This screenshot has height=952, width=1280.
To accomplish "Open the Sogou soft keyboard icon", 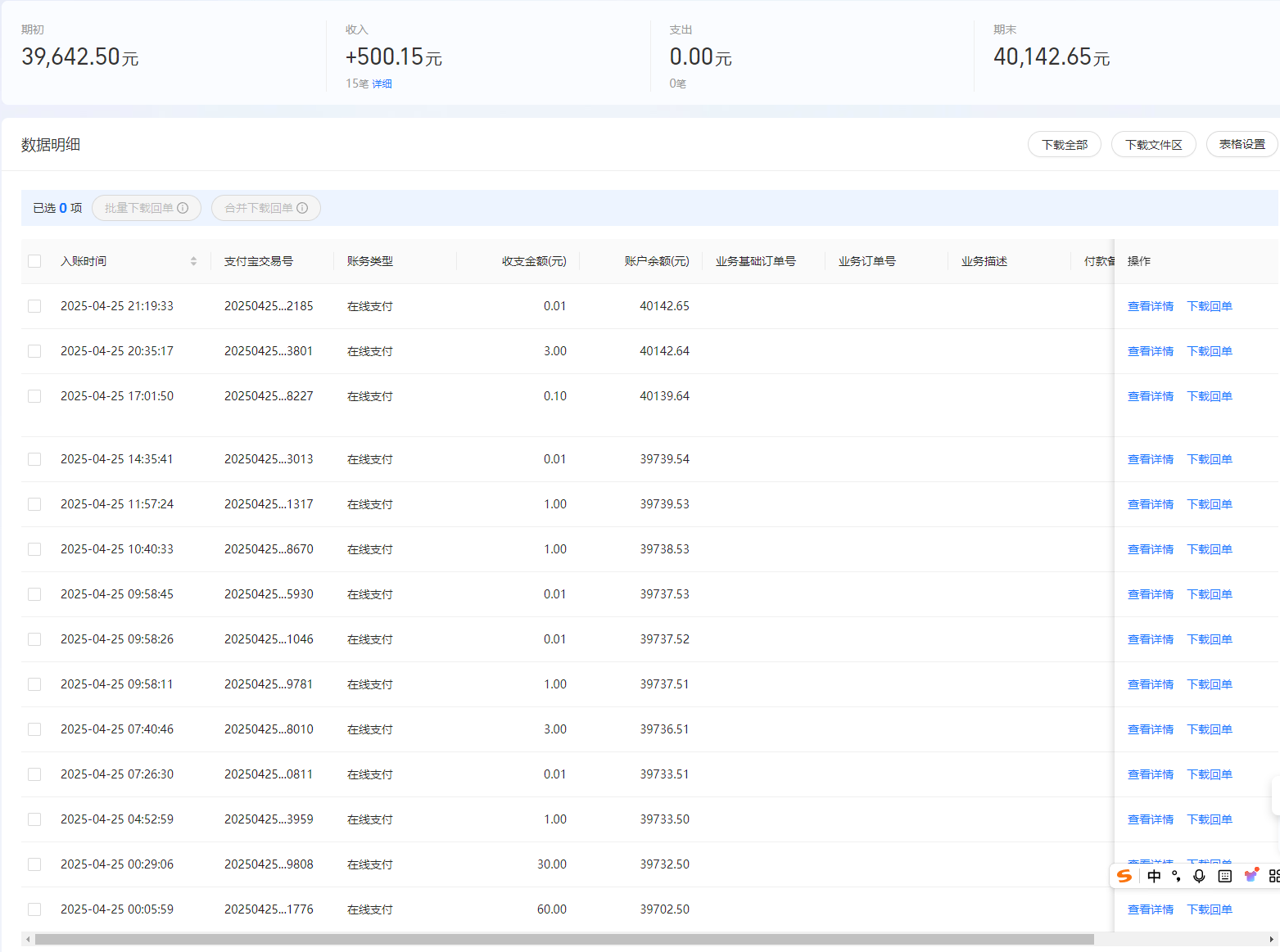I will tap(1225, 876).
